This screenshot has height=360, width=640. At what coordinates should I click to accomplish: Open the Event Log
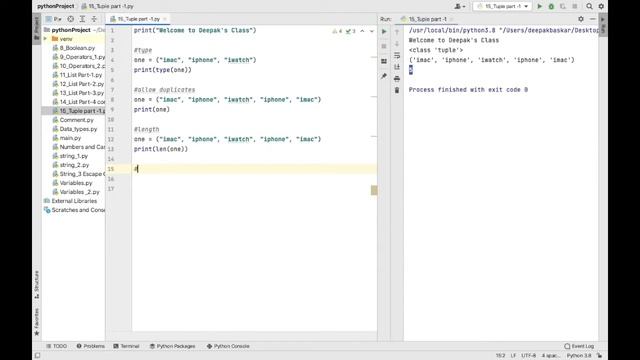pyautogui.click(x=579, y=346)
